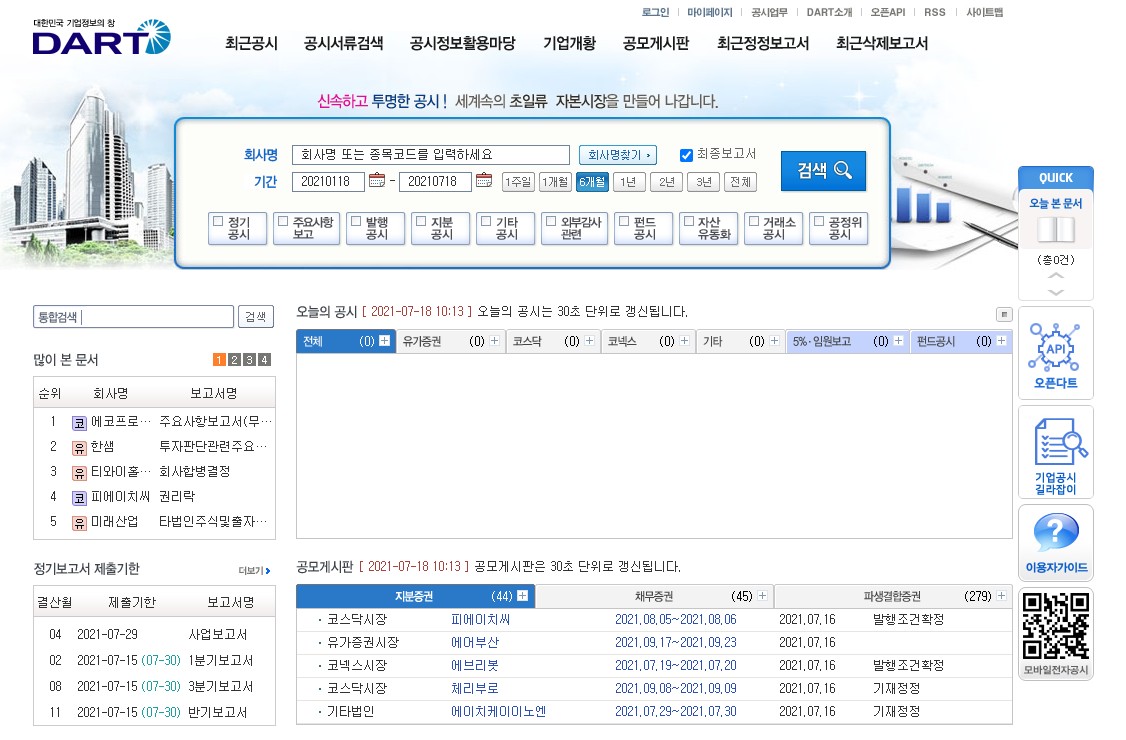Open 기업개황 menu
This screenshot has height=740, width=1126.
click(x=569, y=43)
